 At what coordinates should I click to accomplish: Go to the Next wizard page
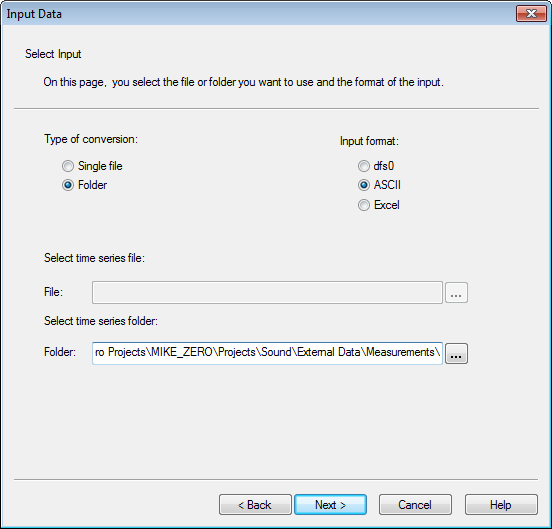tap(330, 505)
